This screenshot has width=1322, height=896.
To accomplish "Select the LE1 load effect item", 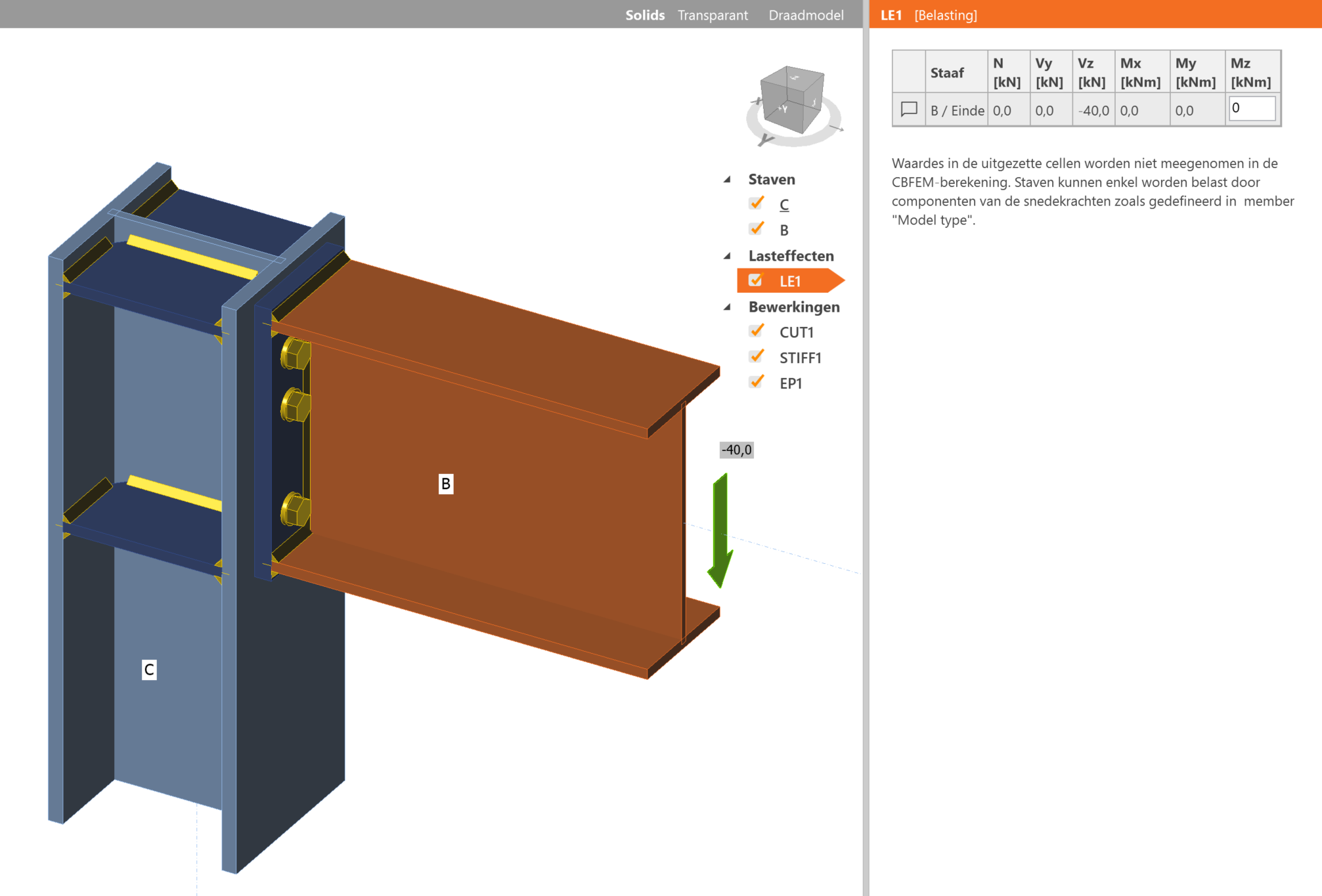I will click(789, 281).
